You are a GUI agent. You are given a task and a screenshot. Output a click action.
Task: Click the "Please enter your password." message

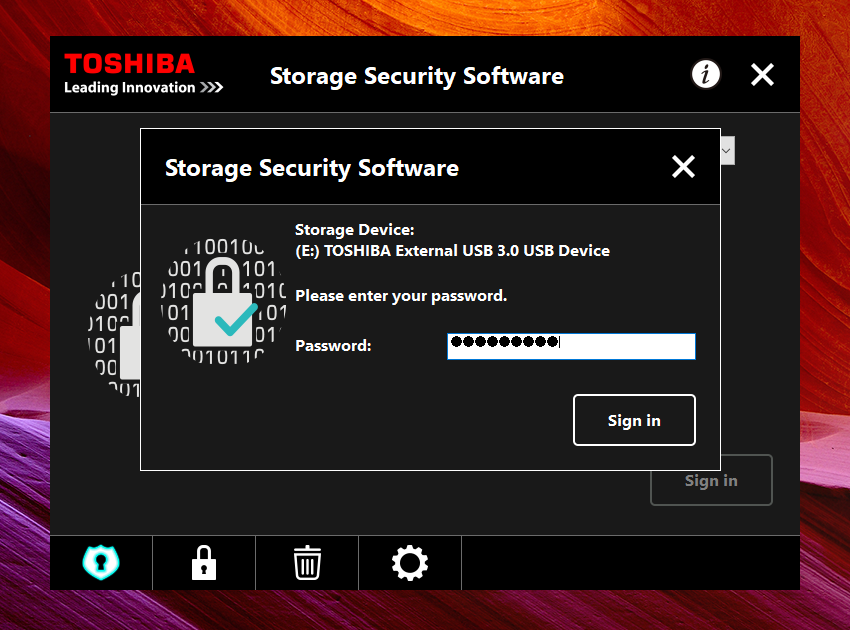pos(401,296)
